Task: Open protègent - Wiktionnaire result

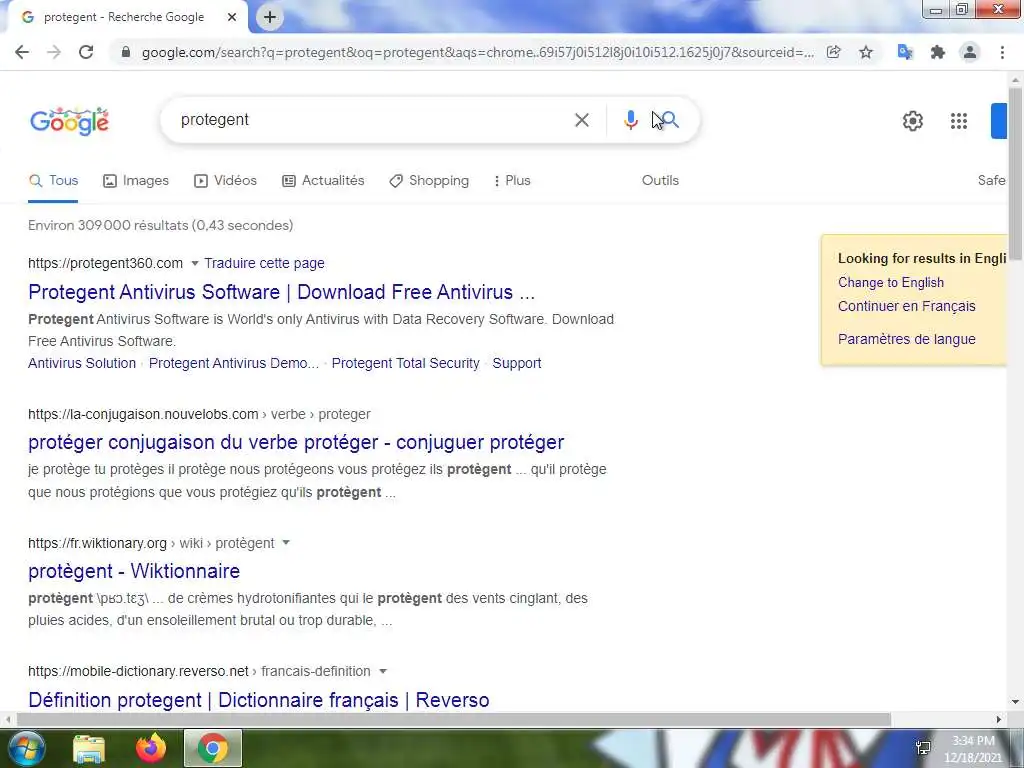Action: pyautogui.click(x=134, y=571)
